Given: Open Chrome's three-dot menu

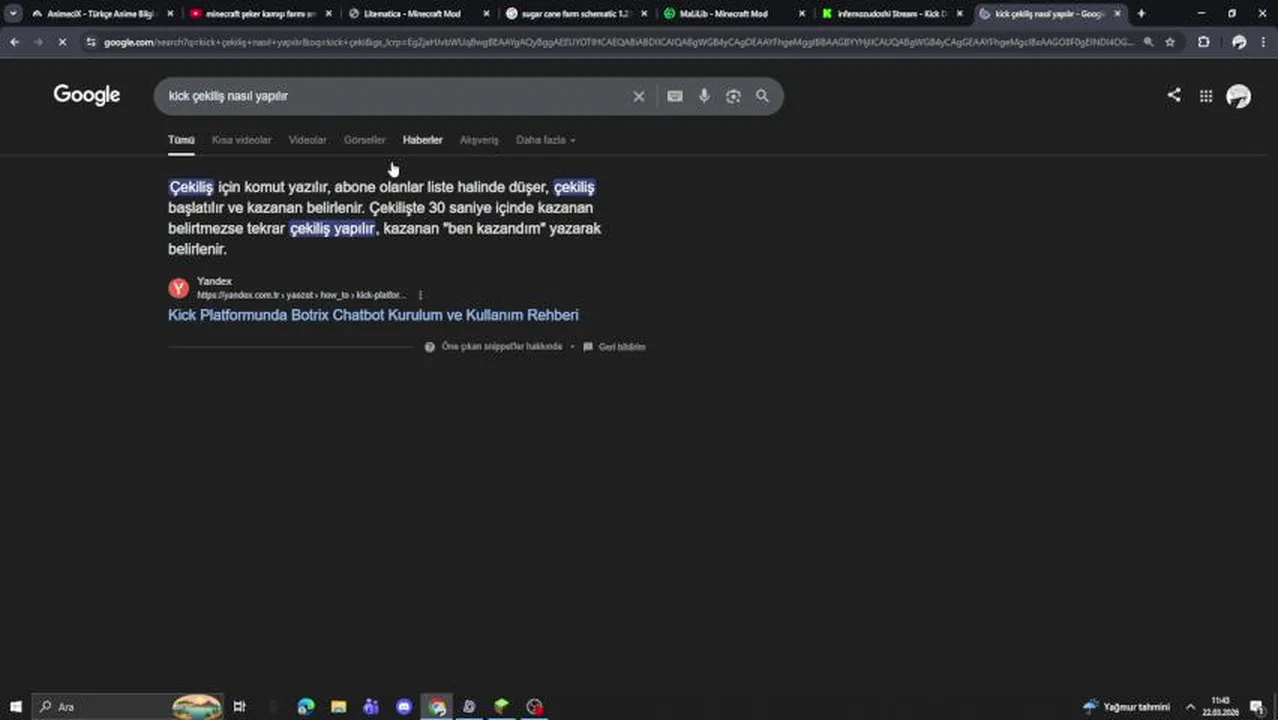Looking at the screenshot, I should pos(1264,42).
